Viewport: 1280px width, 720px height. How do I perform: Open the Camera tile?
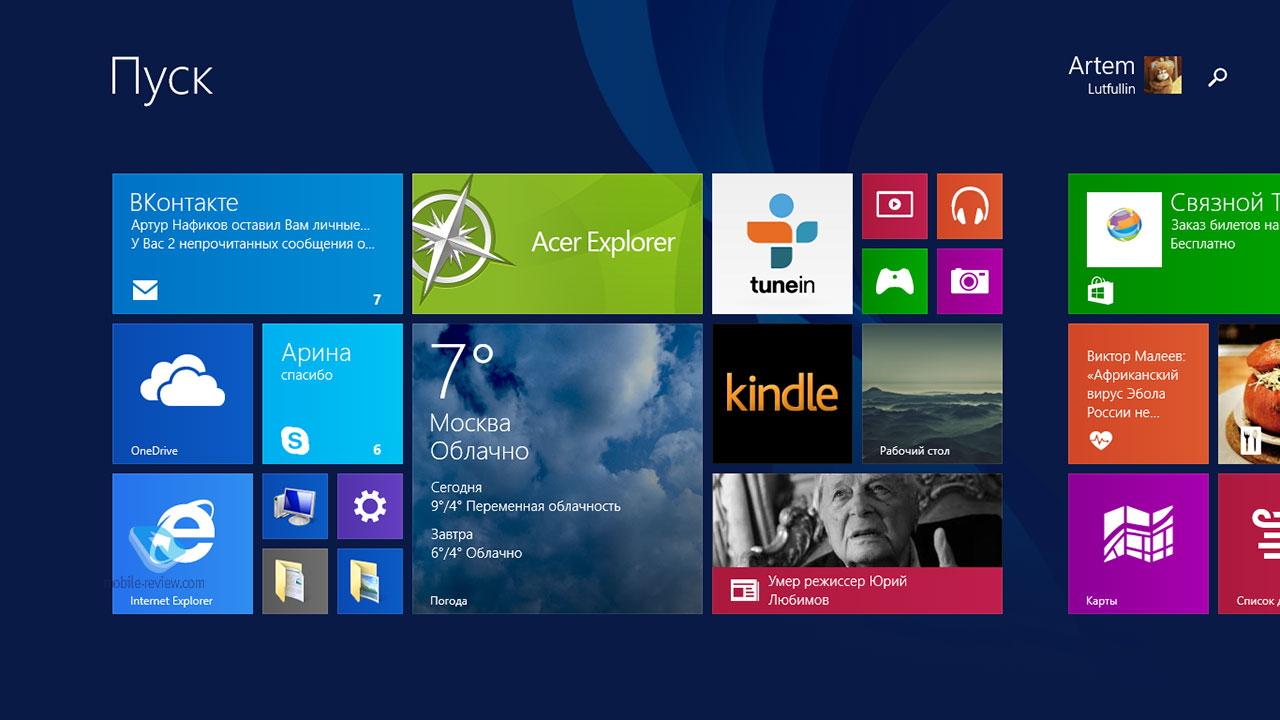[x=969, y=281]
